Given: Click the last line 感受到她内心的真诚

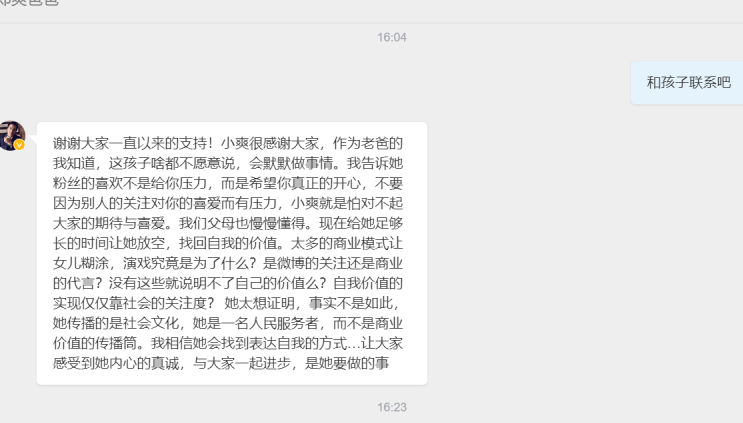Looking at the screenshot, I should coord(221,363).
